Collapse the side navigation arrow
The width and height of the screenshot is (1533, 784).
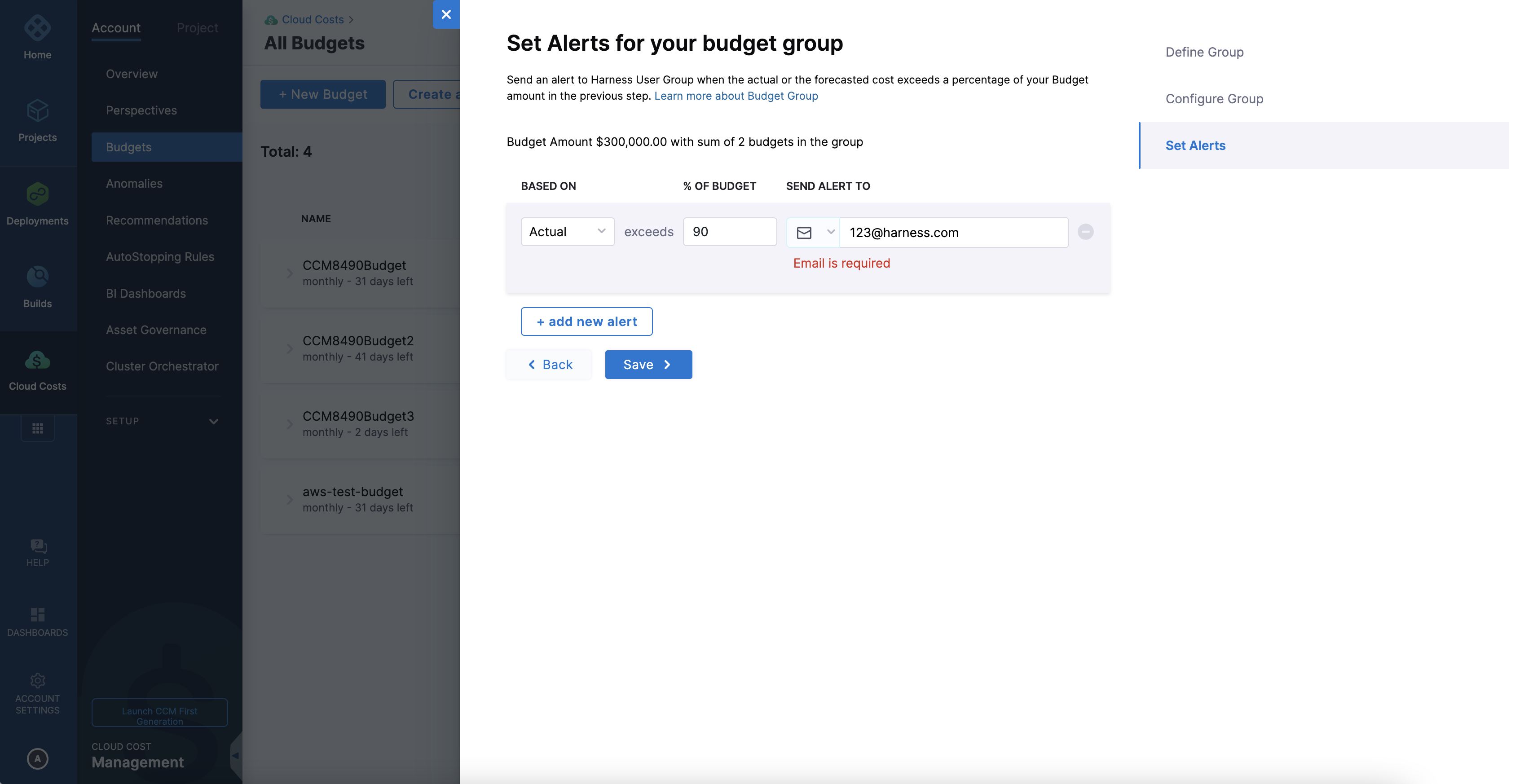tap(236, 755)
